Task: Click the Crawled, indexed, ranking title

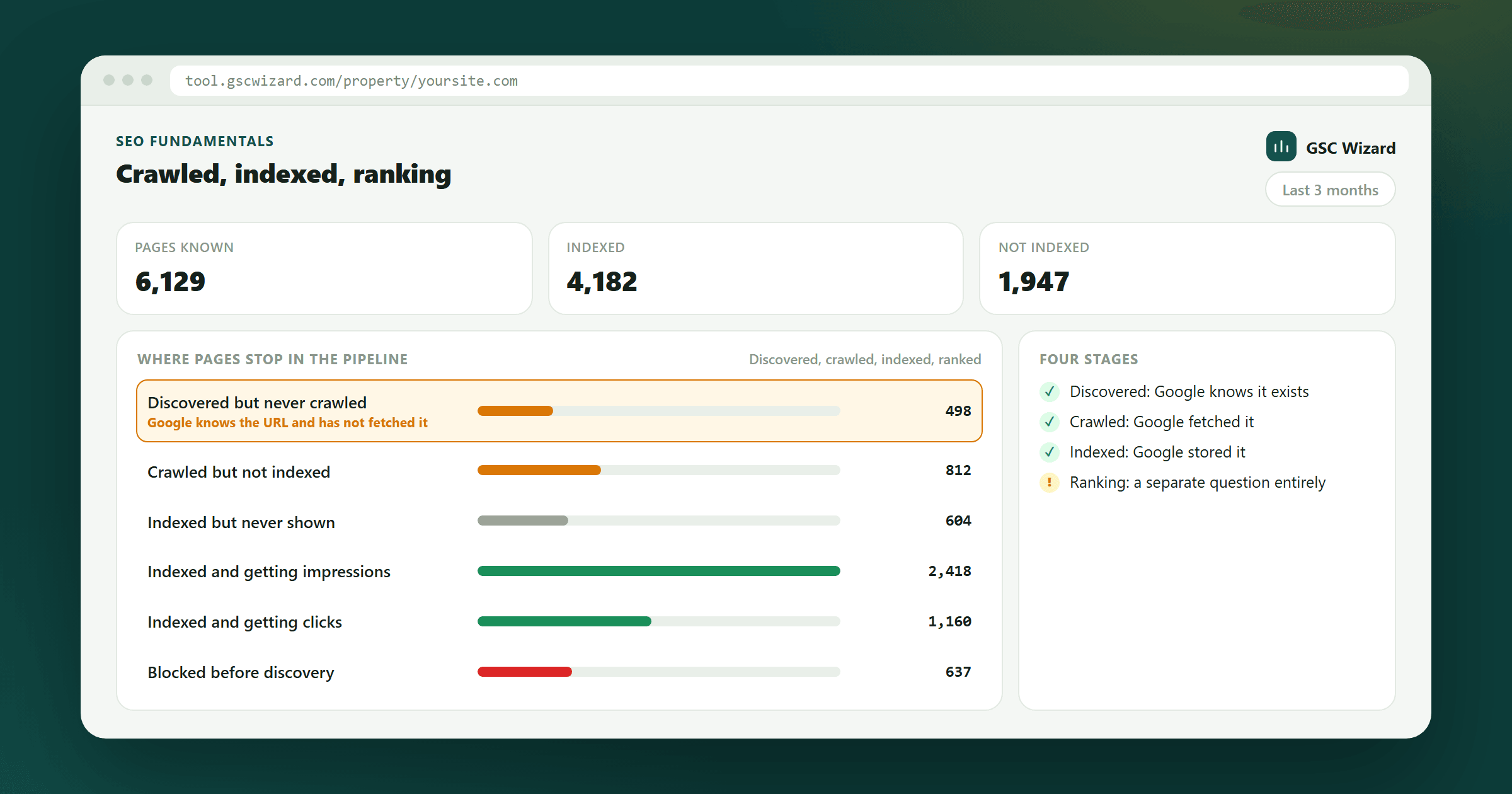Action: (283, 174)
